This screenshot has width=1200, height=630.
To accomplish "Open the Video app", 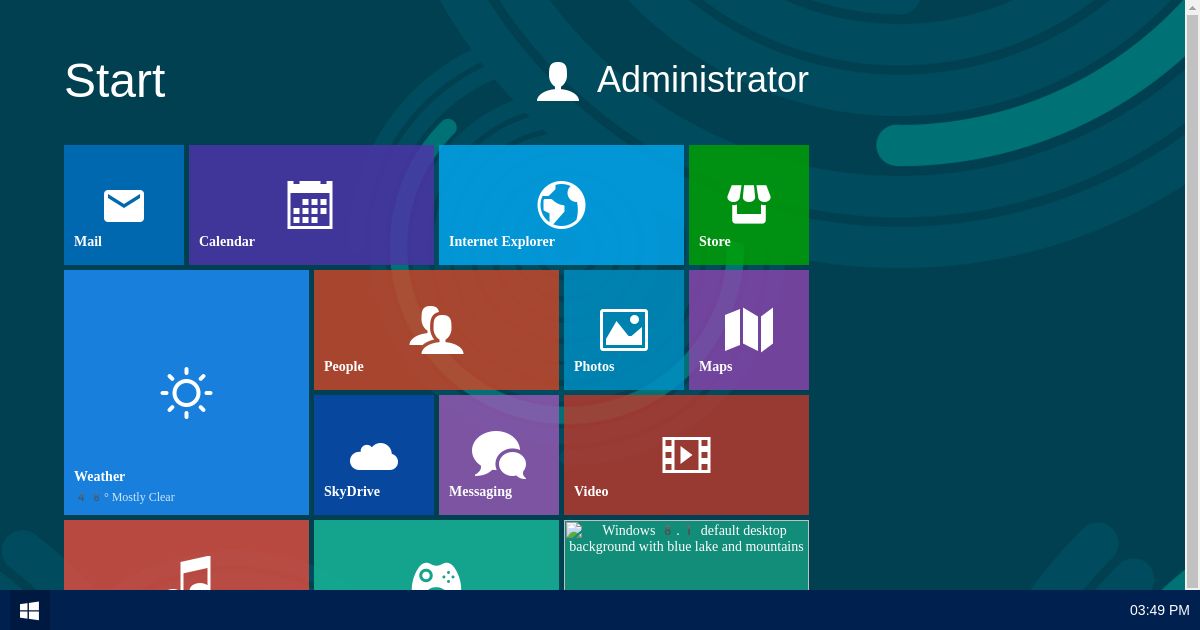I will (686, 454).
